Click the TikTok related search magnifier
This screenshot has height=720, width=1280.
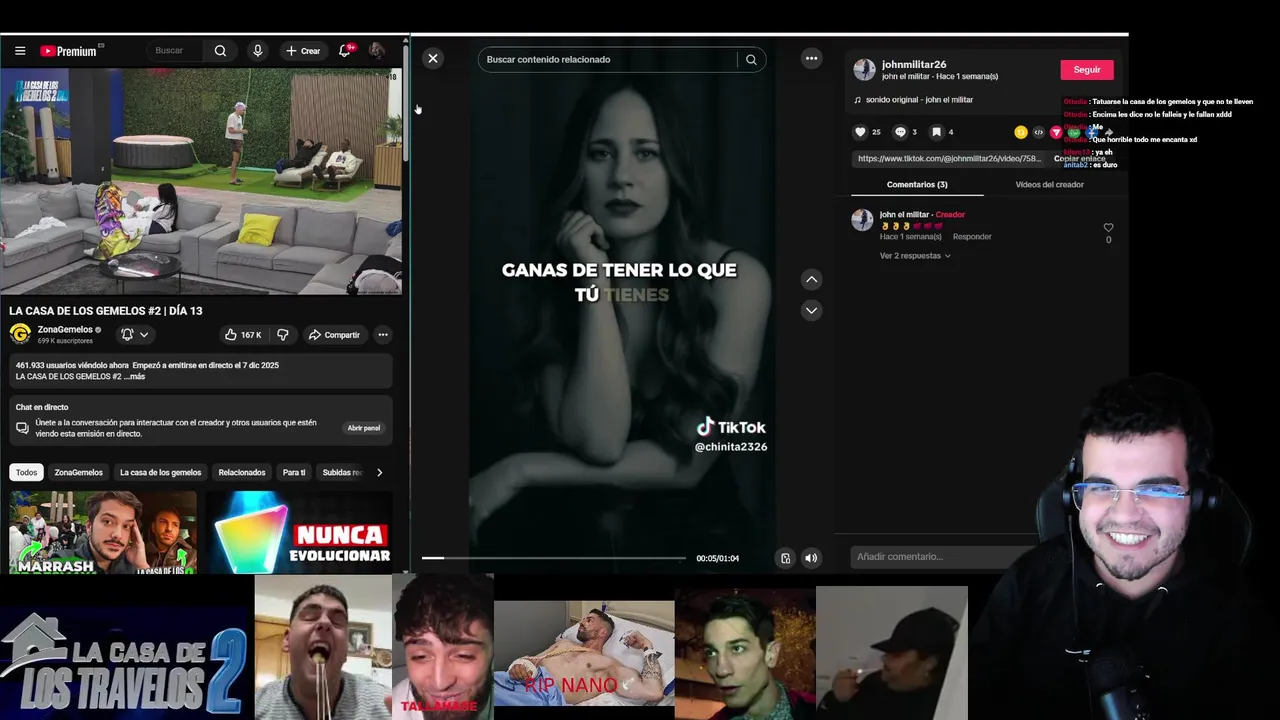click(x=751, y=59)
